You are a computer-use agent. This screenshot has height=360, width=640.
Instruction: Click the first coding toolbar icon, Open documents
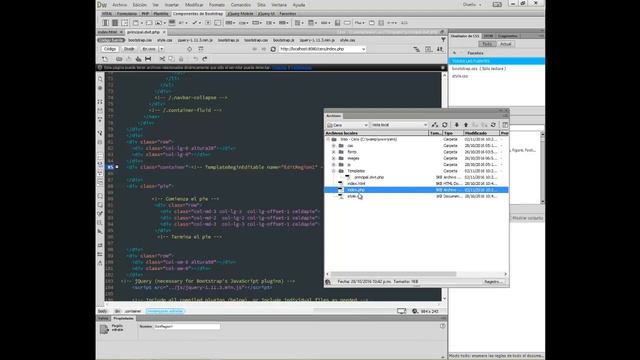(x=100, y=79)
